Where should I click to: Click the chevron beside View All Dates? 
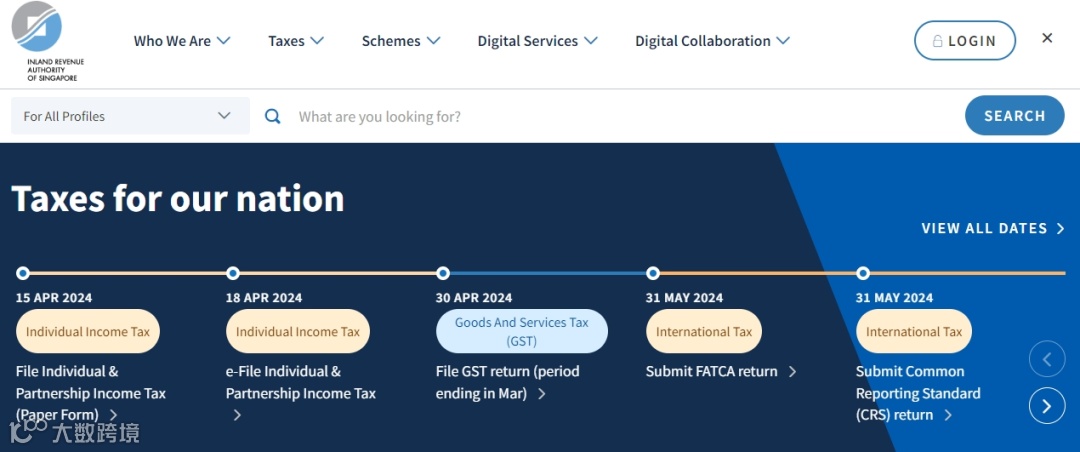[1061, 228]
